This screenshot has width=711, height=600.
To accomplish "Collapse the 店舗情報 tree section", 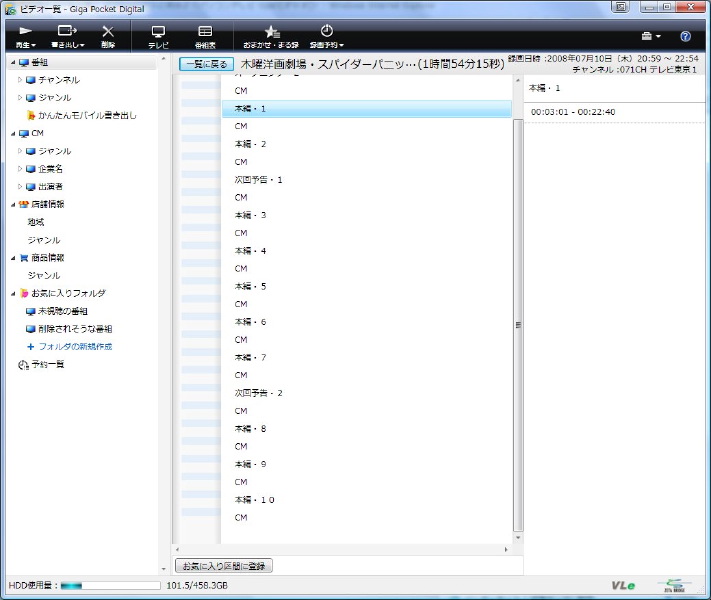I will point(13,205).
